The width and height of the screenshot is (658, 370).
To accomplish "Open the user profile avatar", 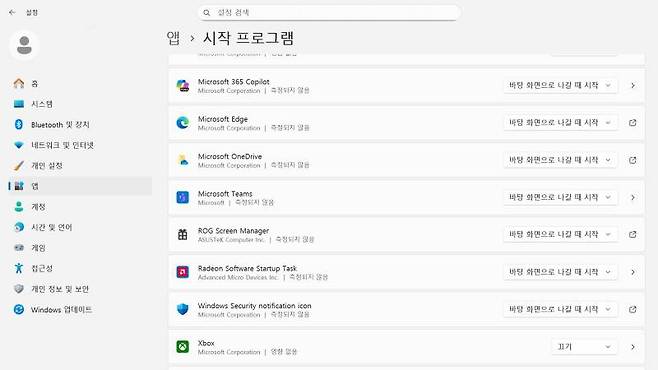I will [24, 45].
